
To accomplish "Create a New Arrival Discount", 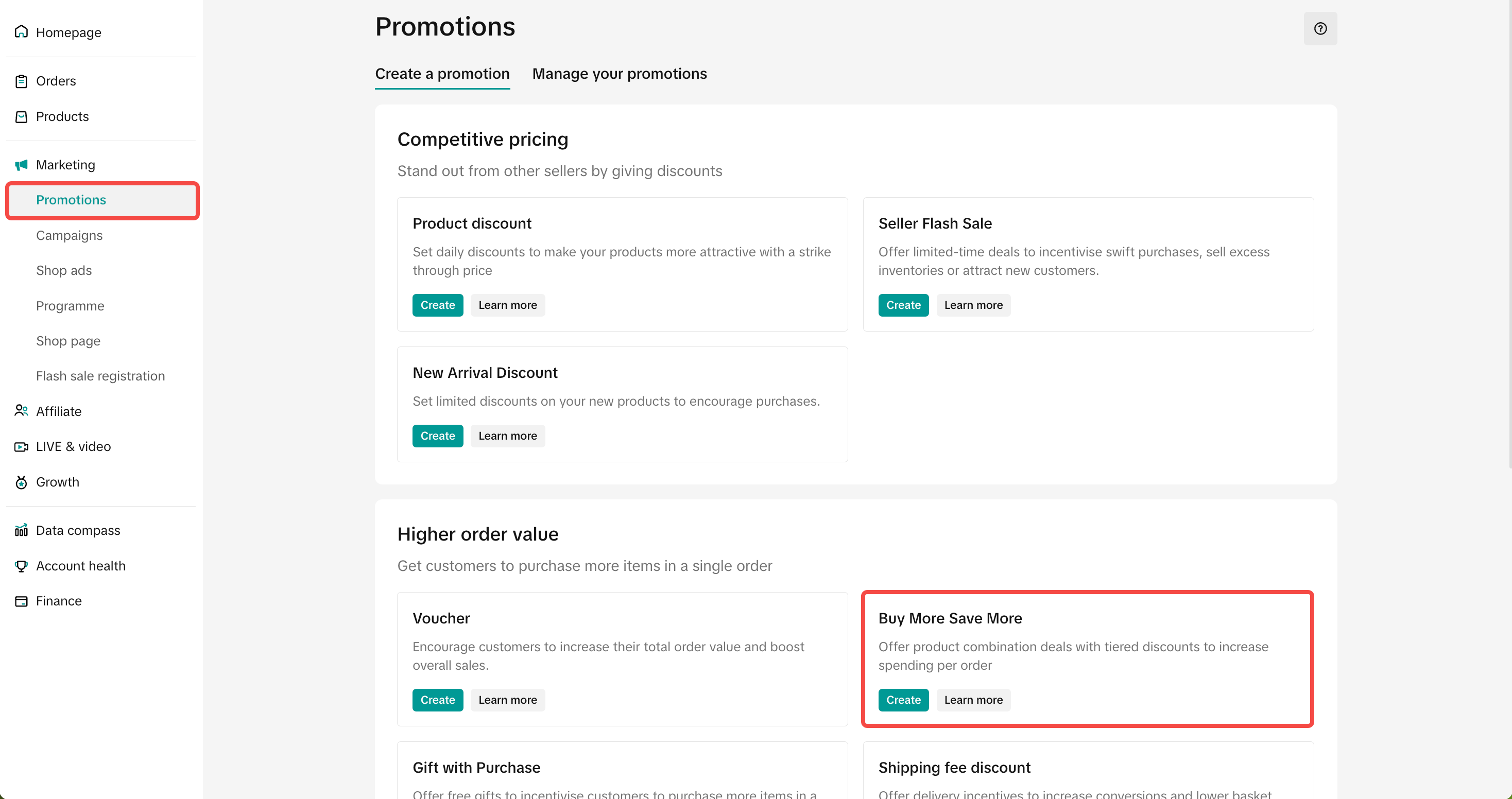I will [437, 436].
